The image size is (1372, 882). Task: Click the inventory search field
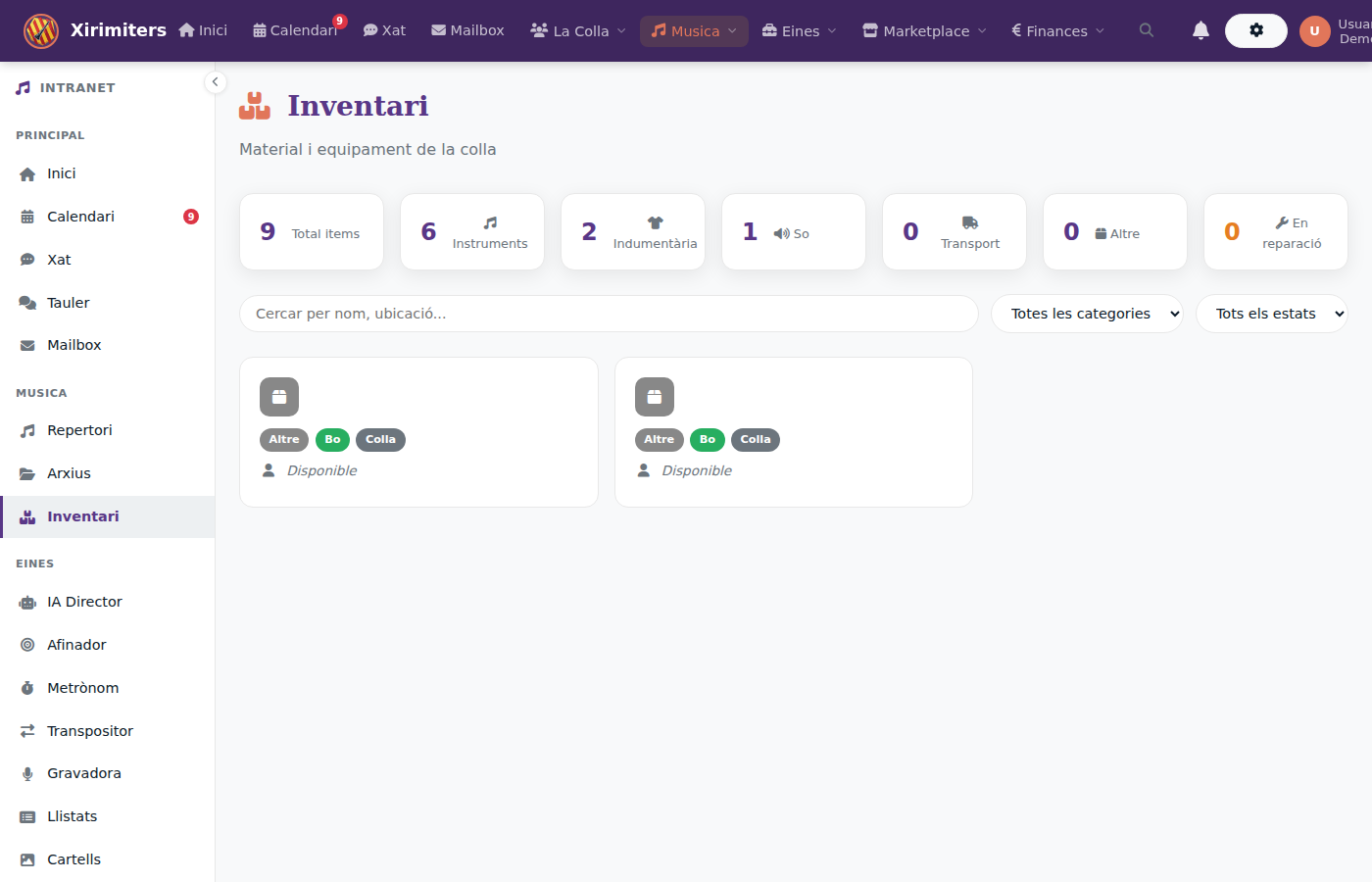coord(608,314)
